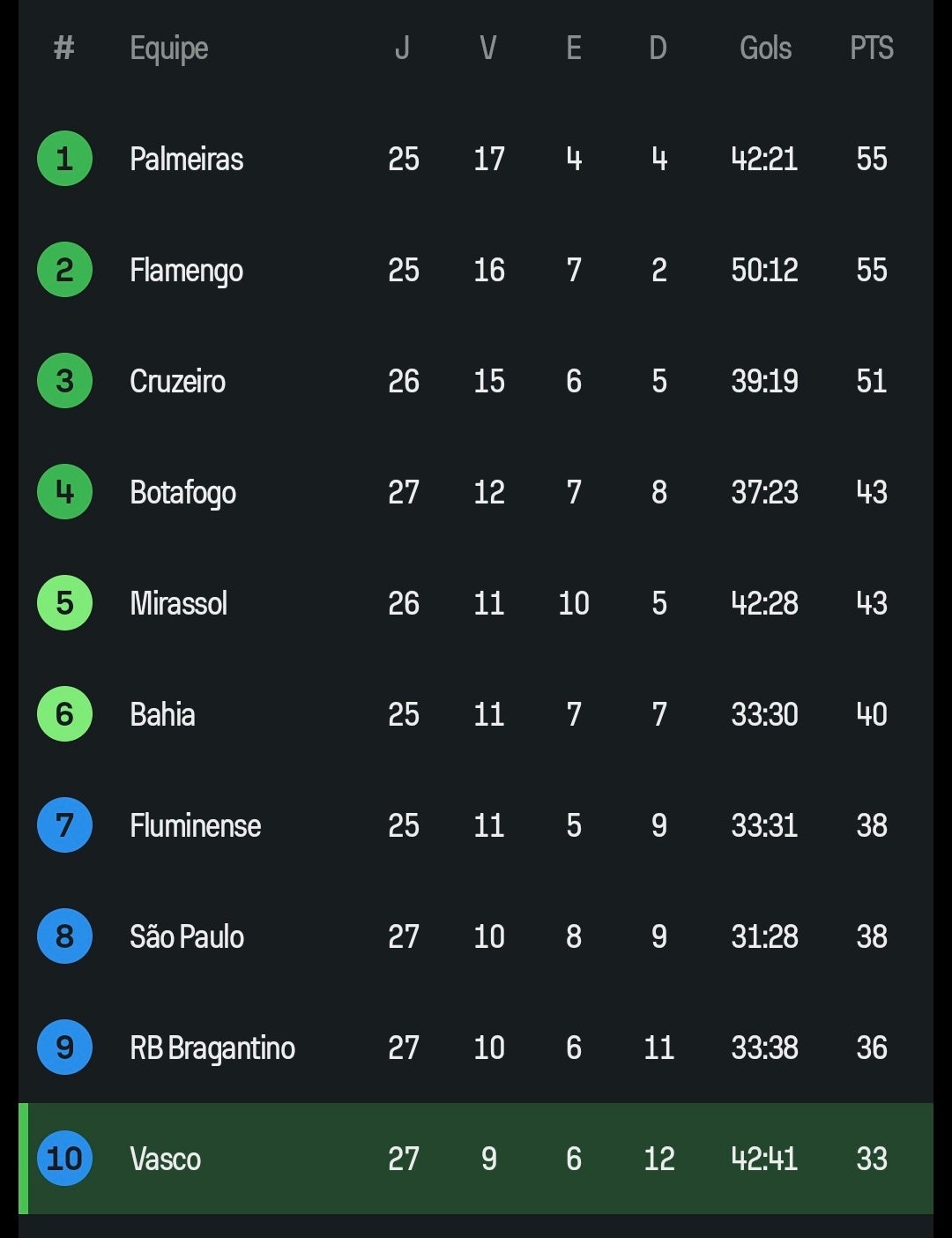Image resolution: width=952 pixels, height=1238 pixels.
Task: Open Palmeiras team name link
Action: 186,159
